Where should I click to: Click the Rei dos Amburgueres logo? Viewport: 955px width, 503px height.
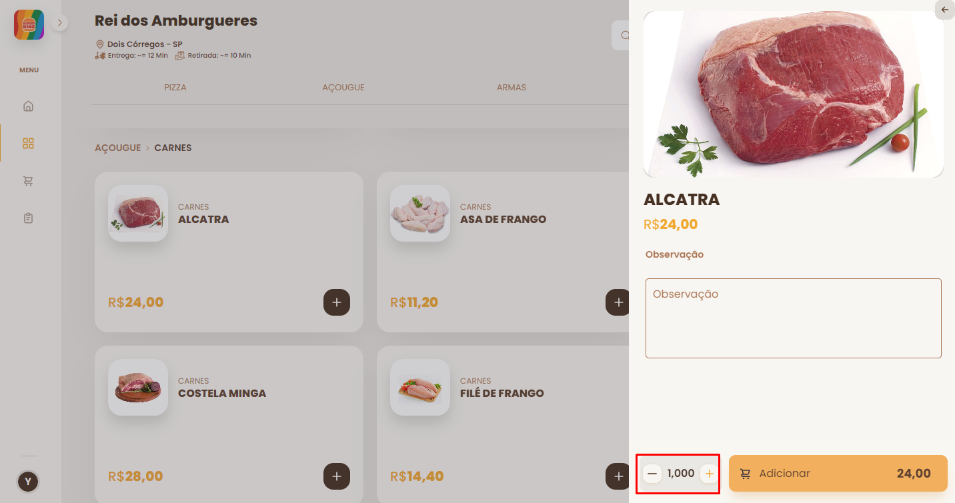click(x=29, y=25)
